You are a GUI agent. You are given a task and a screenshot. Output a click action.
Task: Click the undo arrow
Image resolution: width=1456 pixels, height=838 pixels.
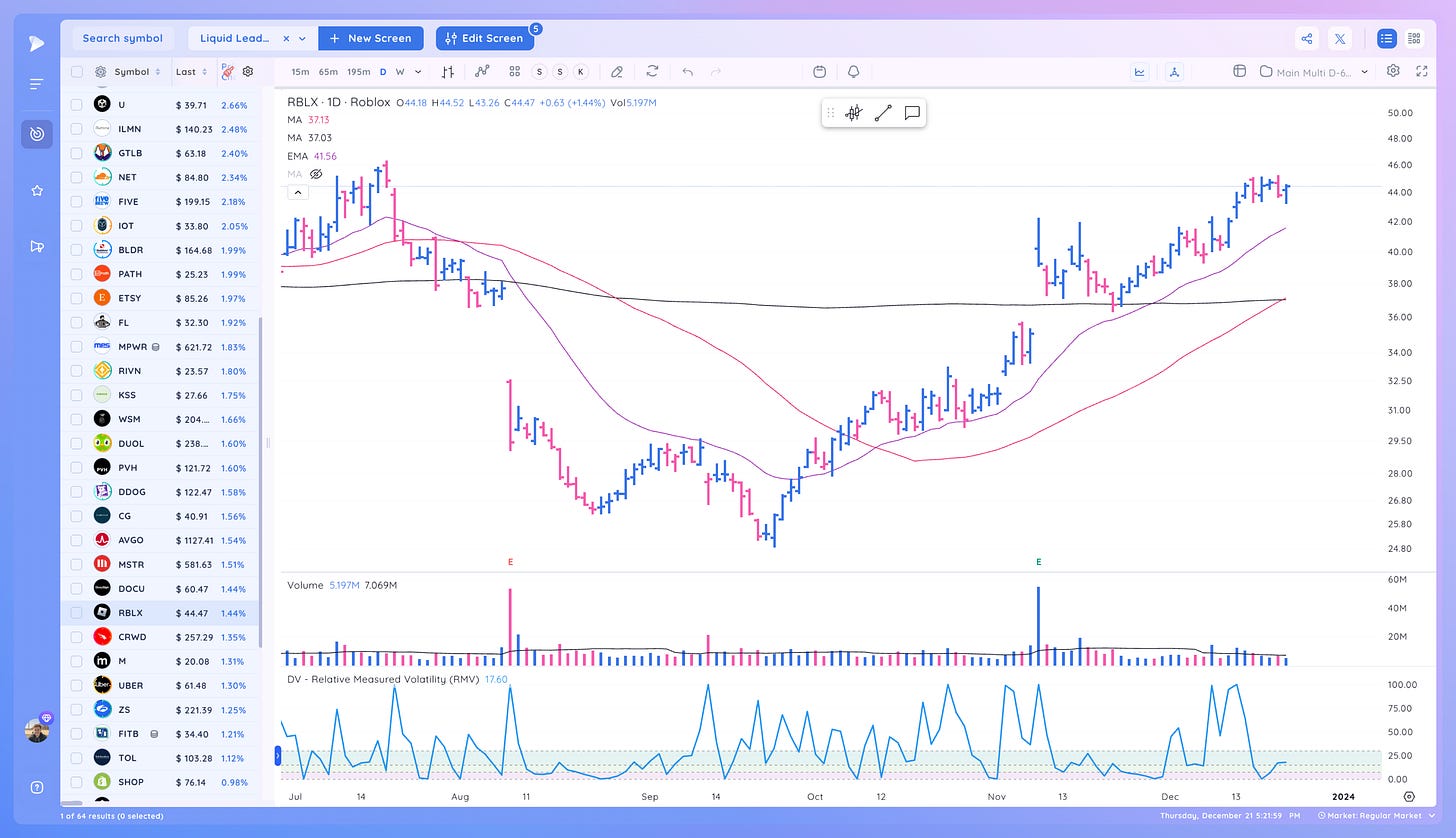coord(687,72)
